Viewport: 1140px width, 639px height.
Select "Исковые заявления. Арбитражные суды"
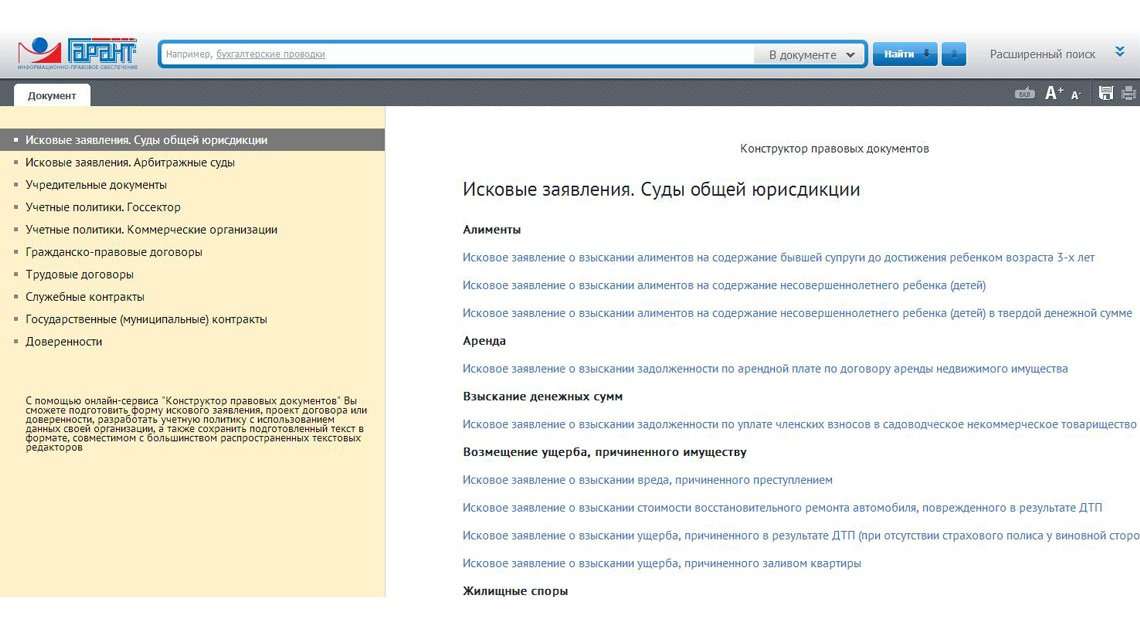click(x=129, y=162)
